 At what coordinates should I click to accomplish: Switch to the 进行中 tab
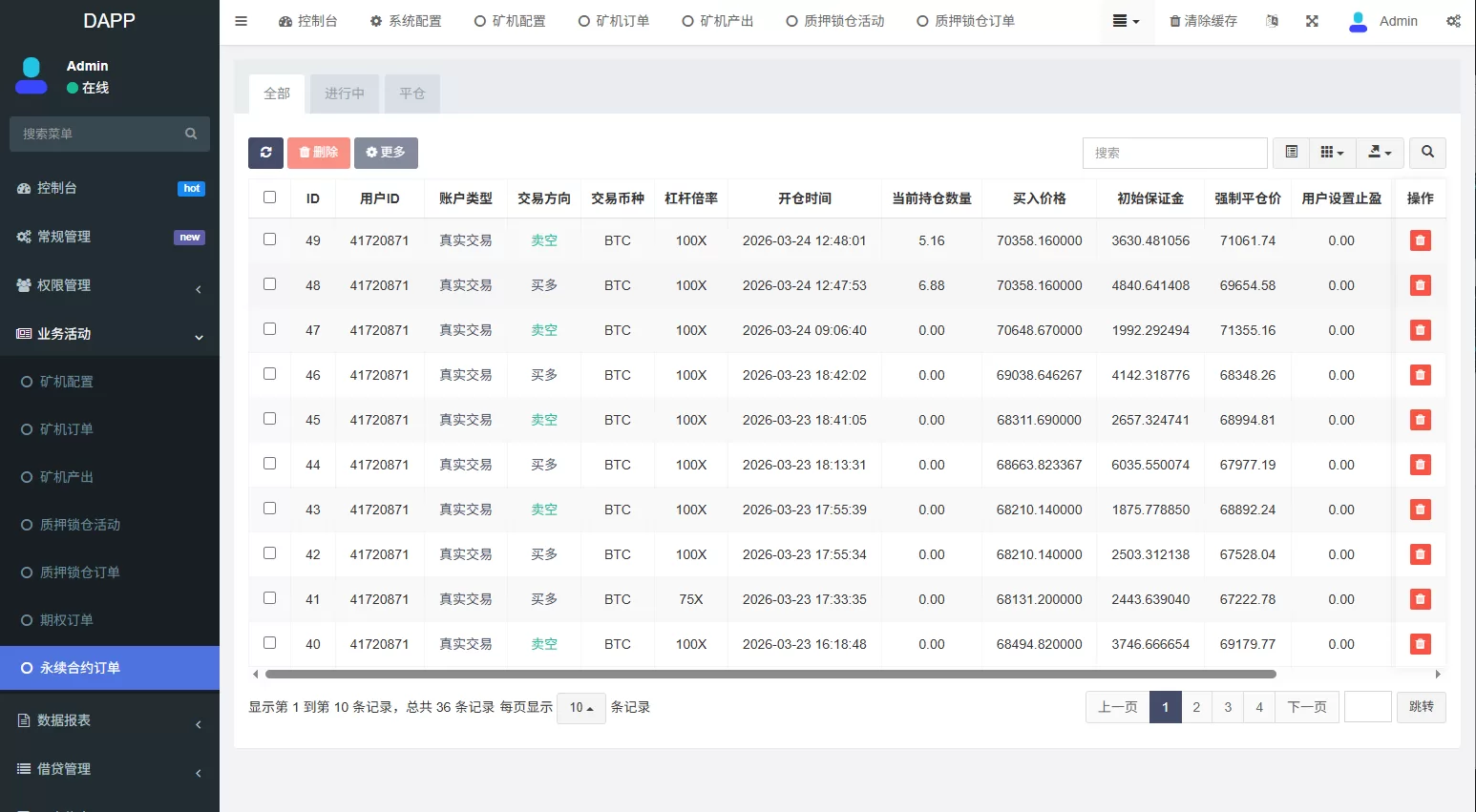point(344,94)
